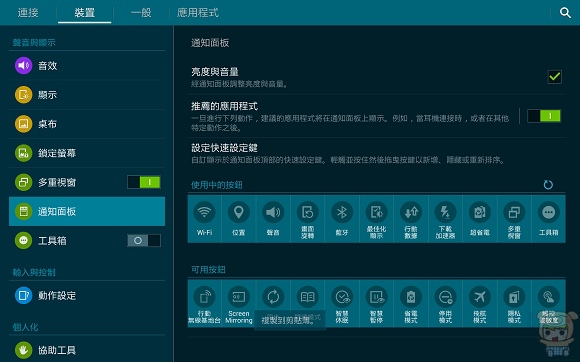Select the 飛航模式 airplane mode button
The height and width of the screenshot is (362, 580).
tap(480, 304)
